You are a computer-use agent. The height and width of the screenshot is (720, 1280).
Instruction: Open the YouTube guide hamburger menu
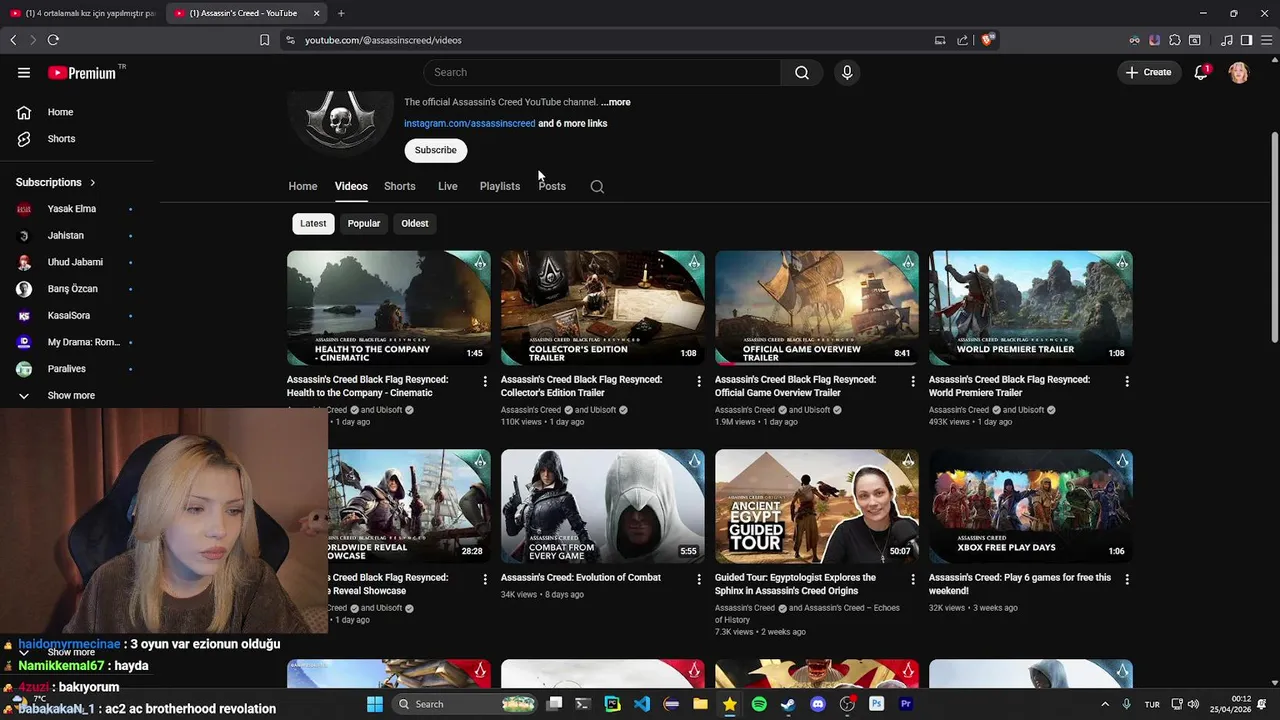(x=24, y=72)
